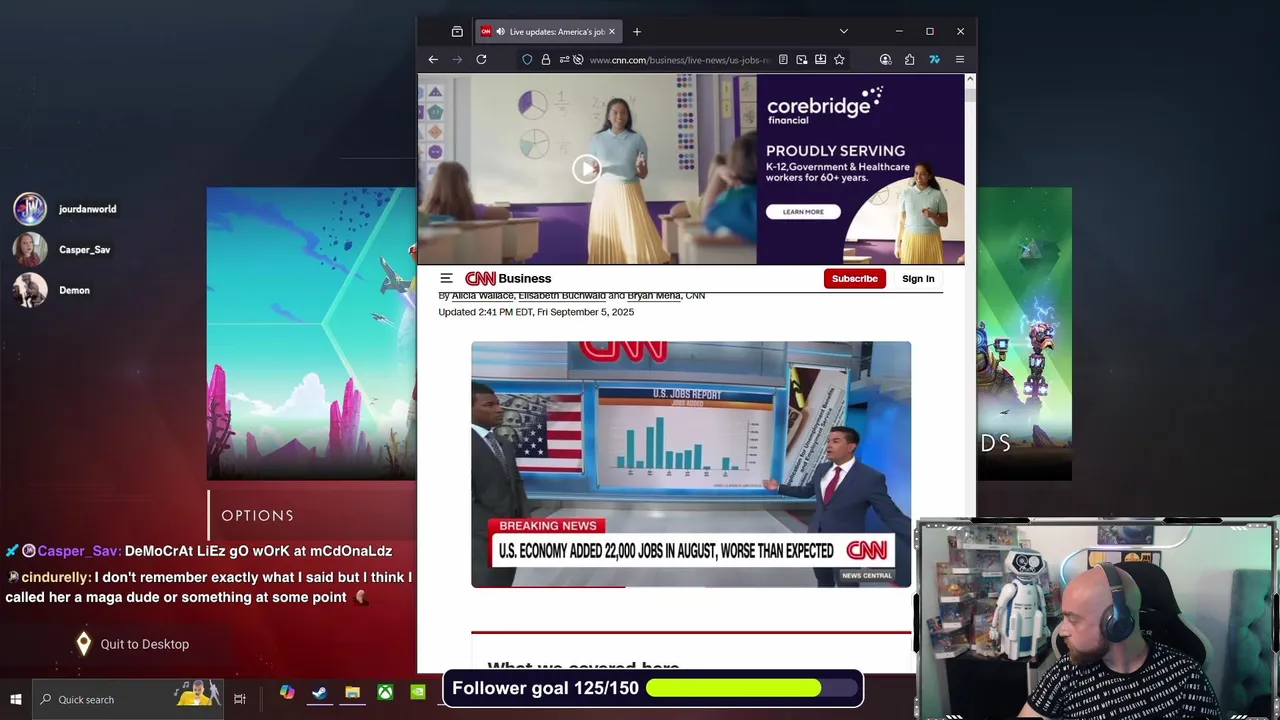Reload the CNN page
The height and width of the screenshot is (720, 1280).
pyautogui.click(x=481, y=60)
